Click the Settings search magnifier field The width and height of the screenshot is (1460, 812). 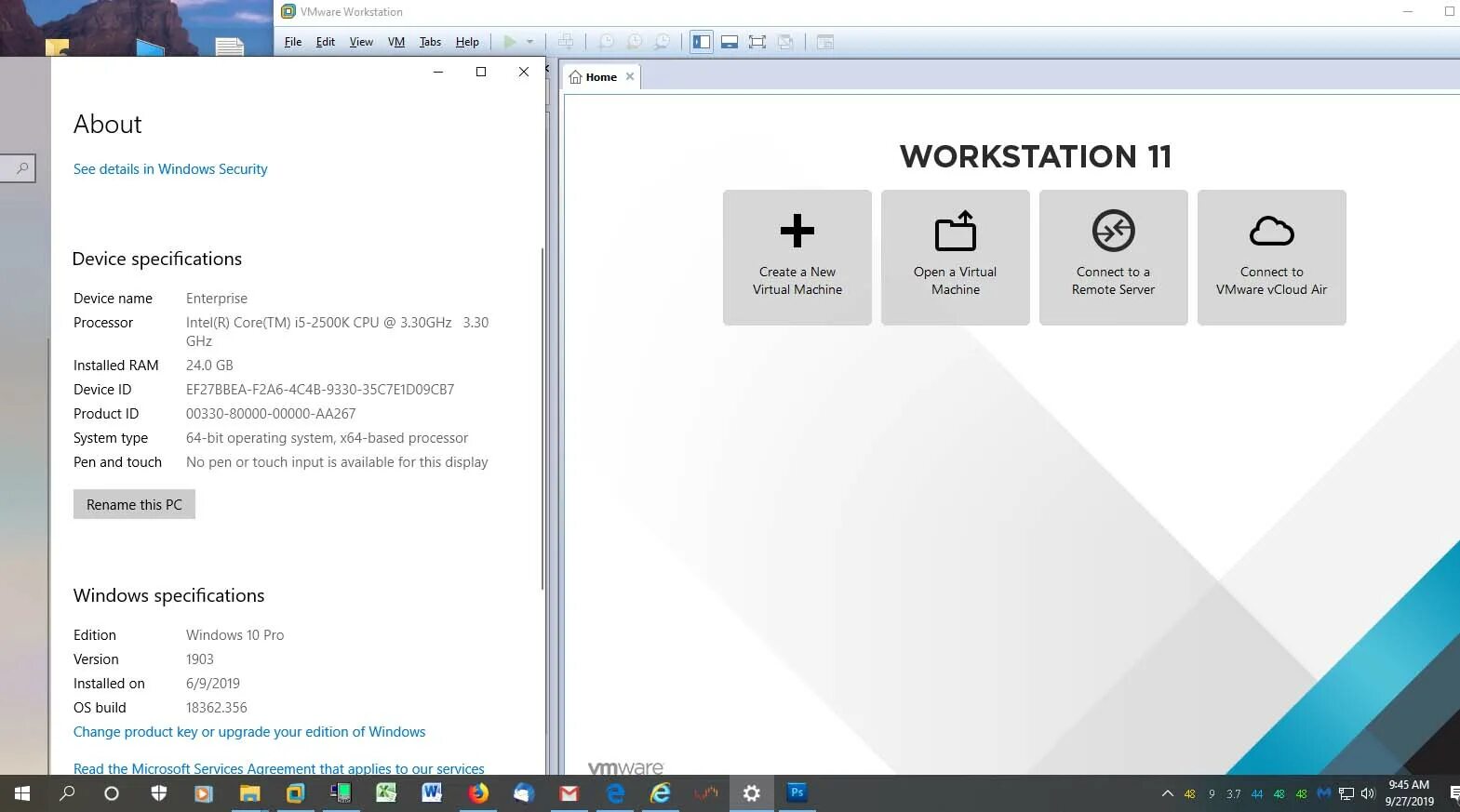pos(18,168)
